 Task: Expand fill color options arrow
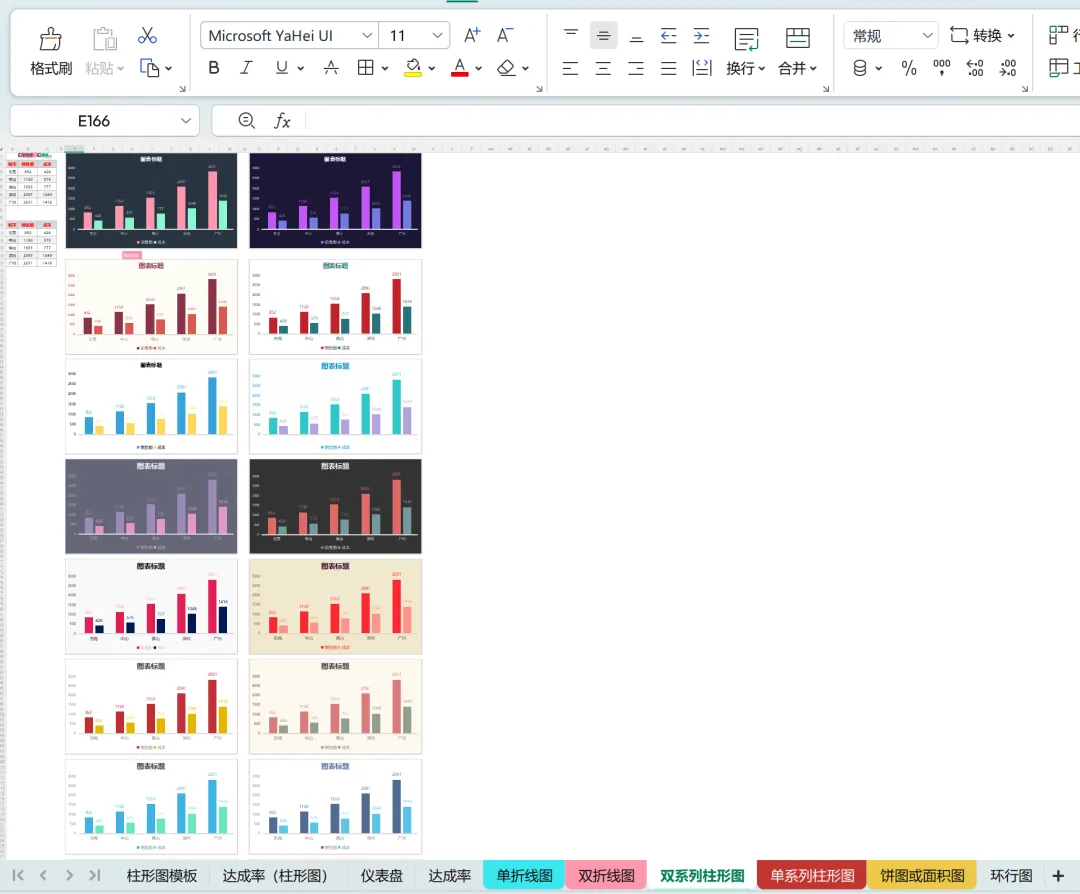tap(431, 68)
